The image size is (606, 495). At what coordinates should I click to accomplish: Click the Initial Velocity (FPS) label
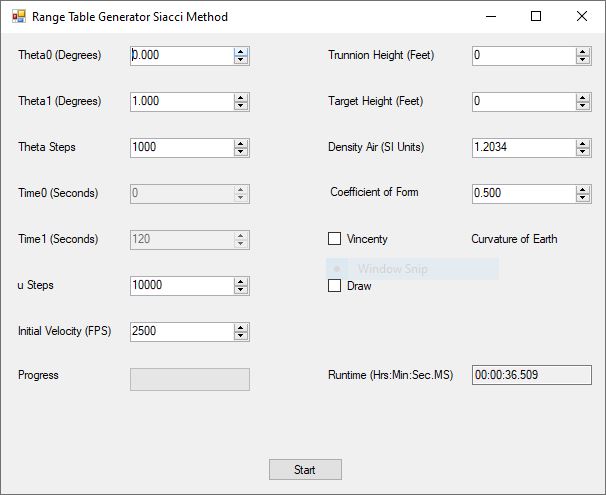(x=65, y=331)
